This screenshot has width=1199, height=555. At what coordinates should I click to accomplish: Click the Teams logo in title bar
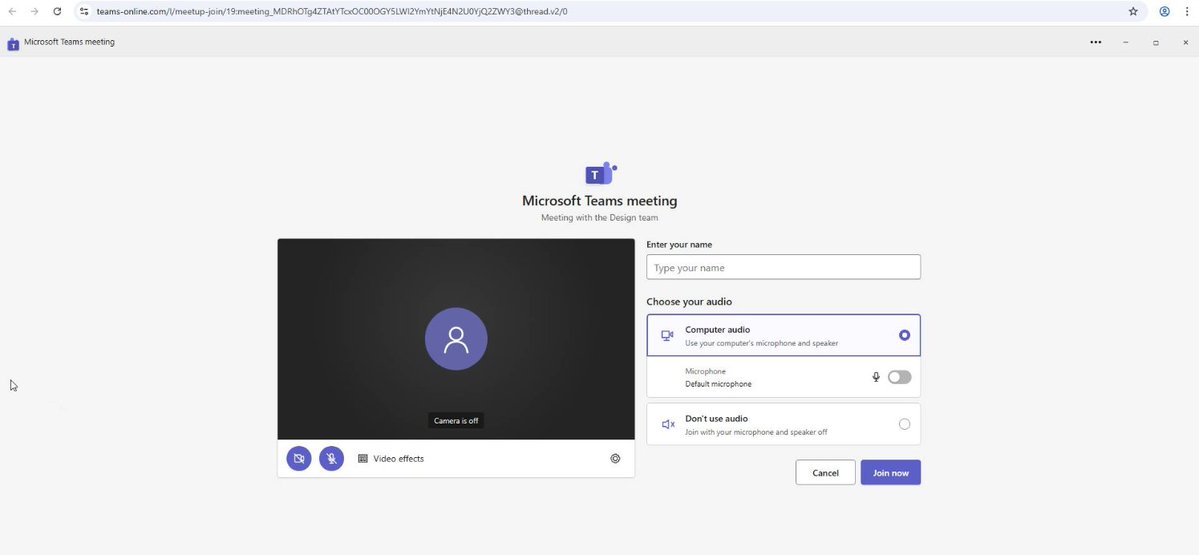(x=13, y=44)
